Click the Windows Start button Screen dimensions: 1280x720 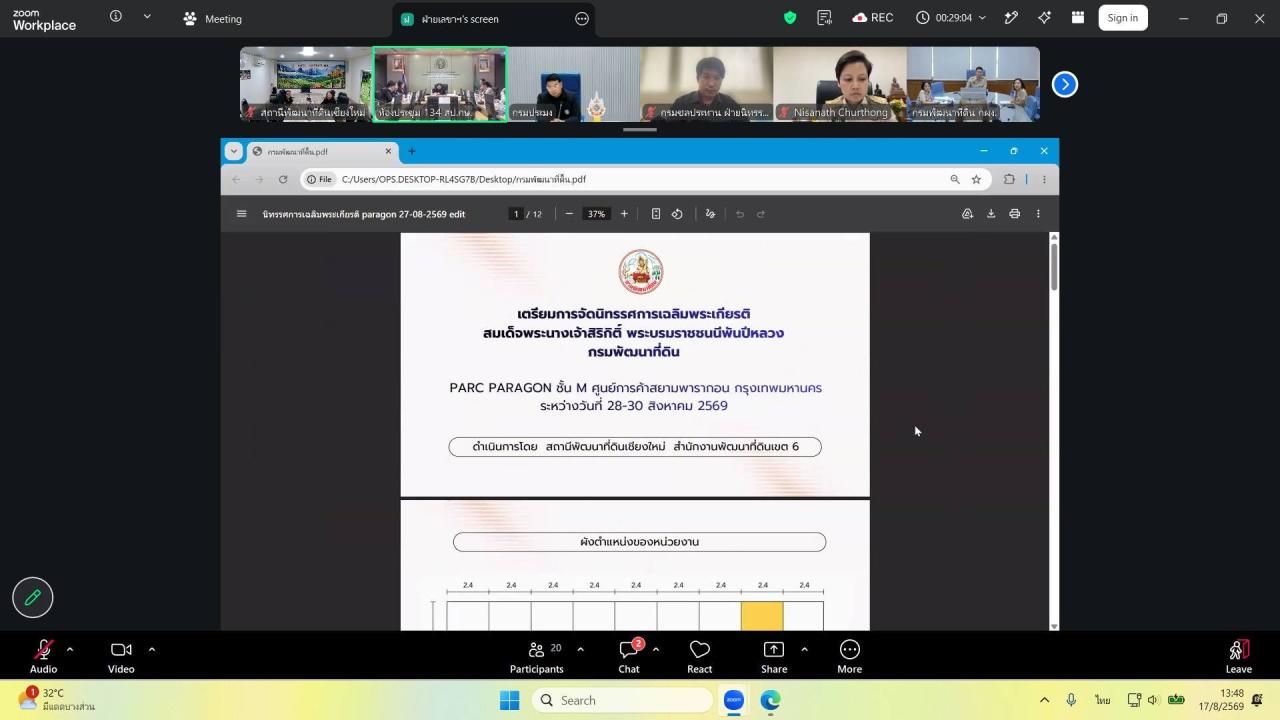coord(509,700)
